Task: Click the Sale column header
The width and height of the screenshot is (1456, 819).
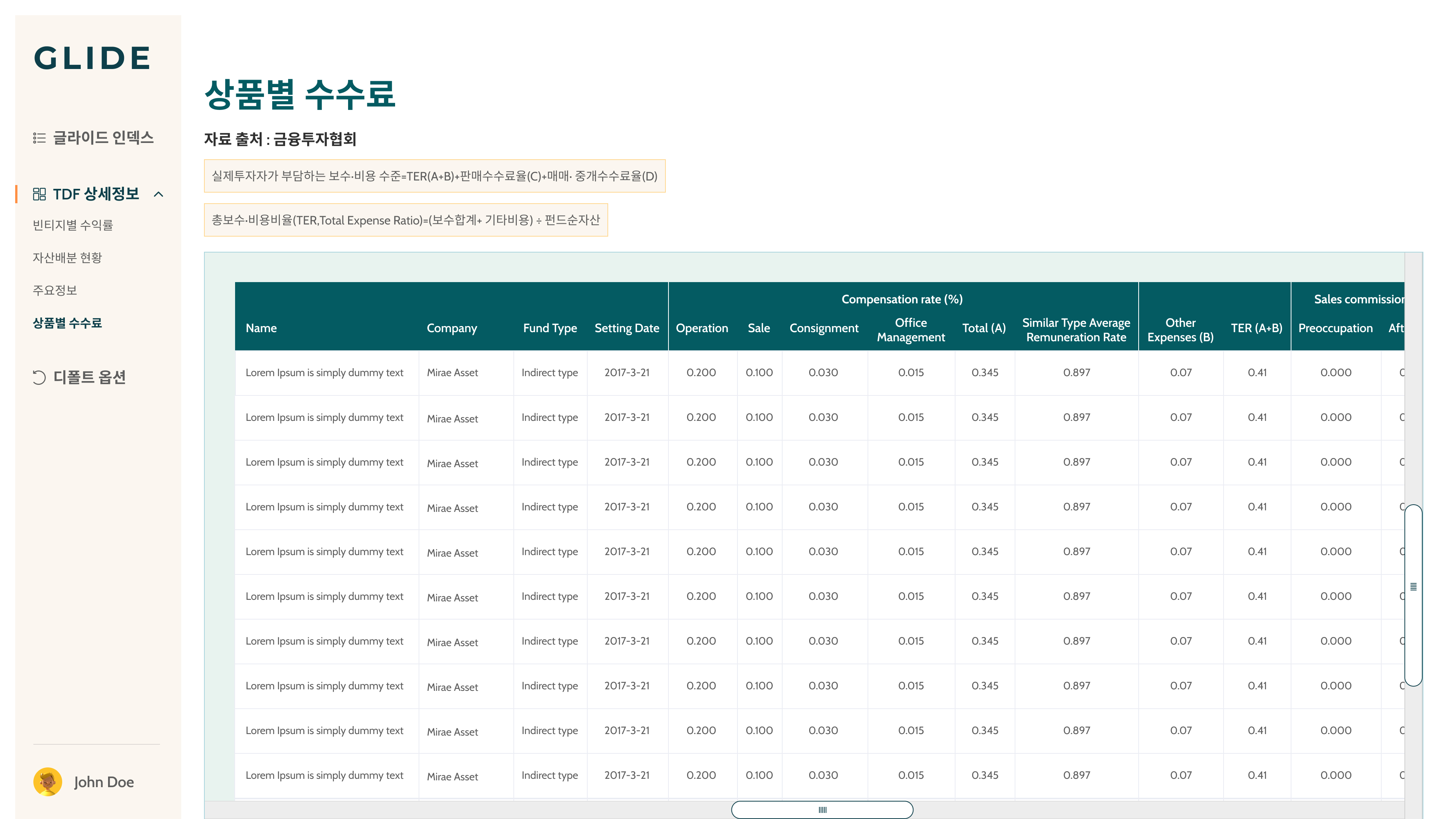Action: click(759, 328)
